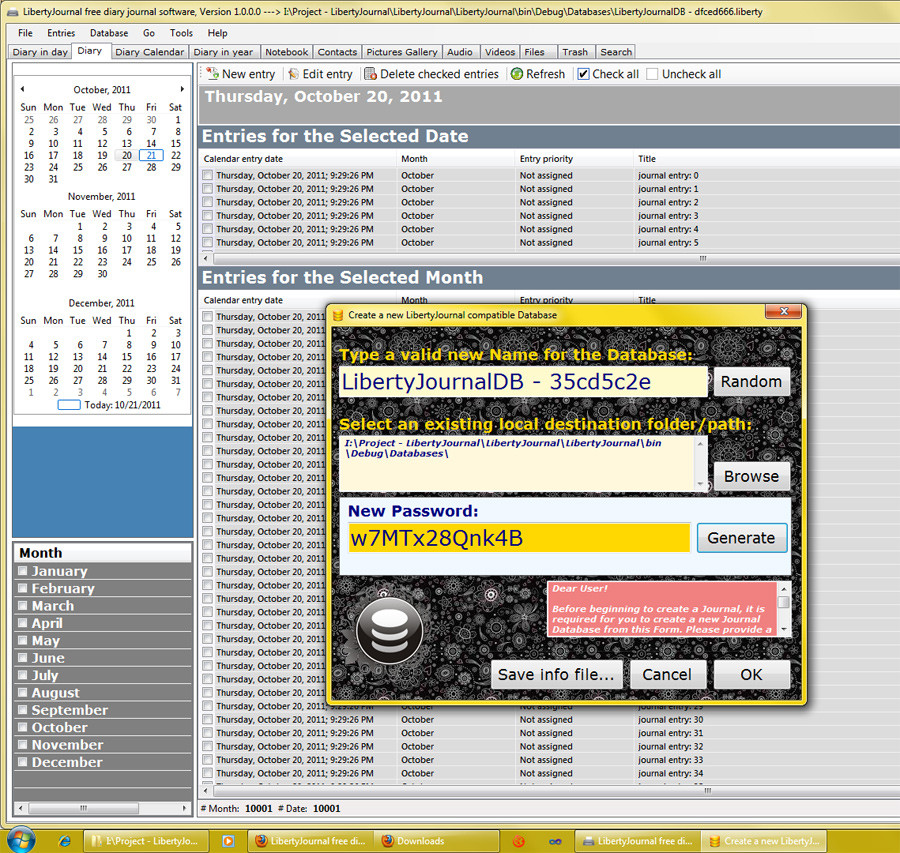Click OK in the database dialog

point(751,674)
